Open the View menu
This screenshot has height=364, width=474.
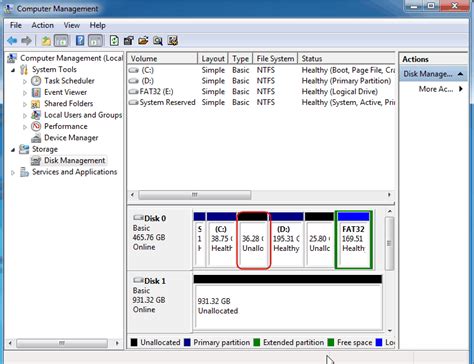pyautogui.click(x=72, y=25)
